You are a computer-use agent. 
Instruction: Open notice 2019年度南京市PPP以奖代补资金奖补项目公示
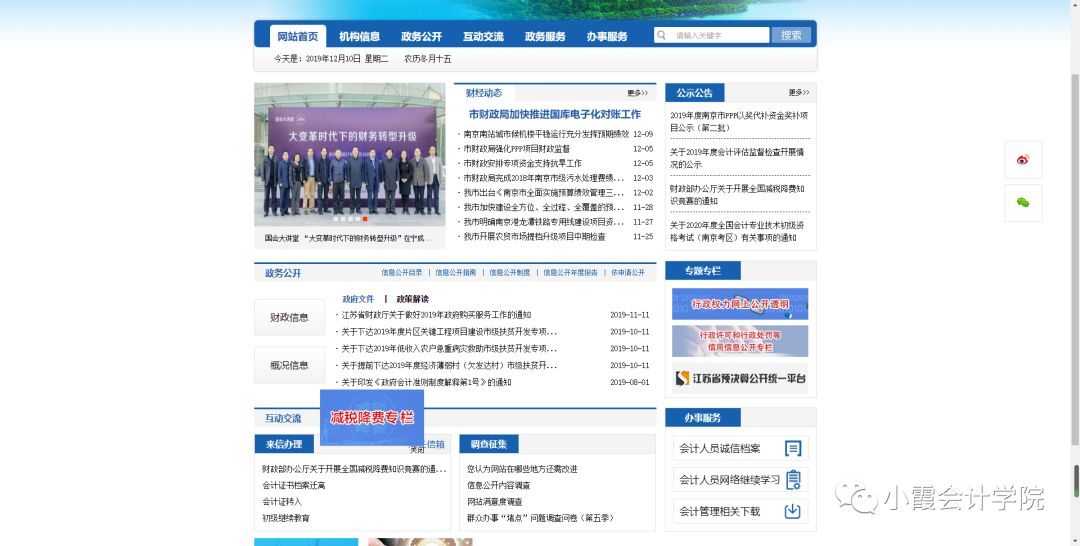(x=739, y=122)
